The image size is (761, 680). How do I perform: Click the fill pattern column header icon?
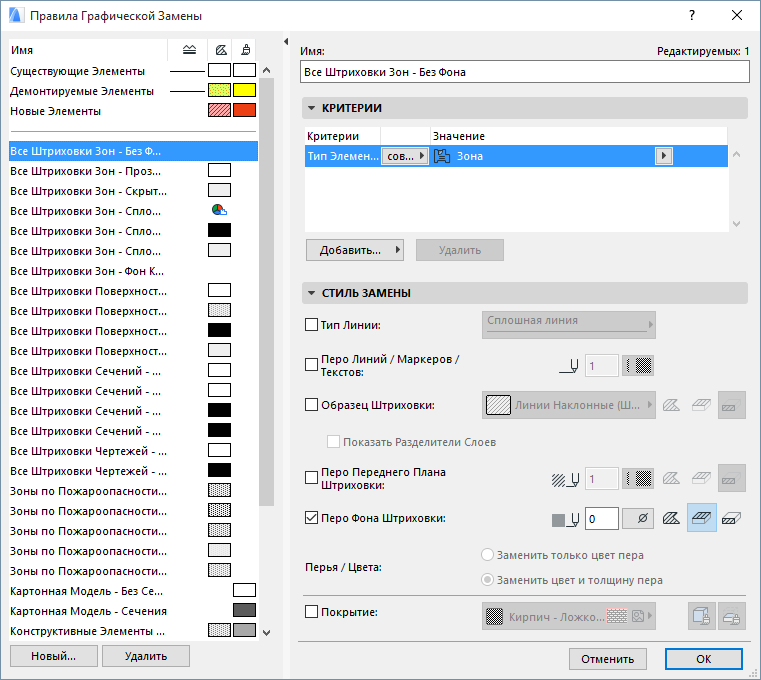pyautogui.click(x=221, y=50)
